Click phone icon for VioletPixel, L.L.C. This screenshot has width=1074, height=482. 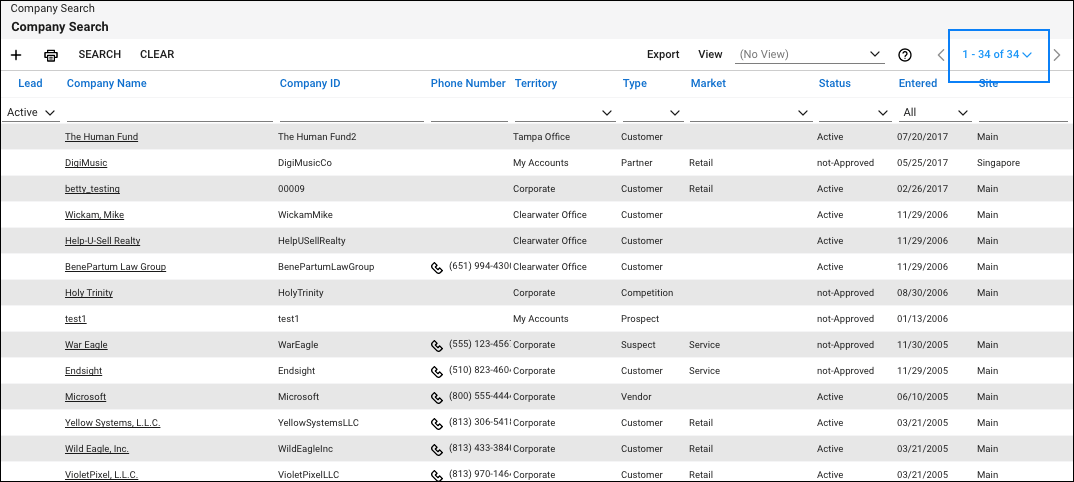point(436,475)
